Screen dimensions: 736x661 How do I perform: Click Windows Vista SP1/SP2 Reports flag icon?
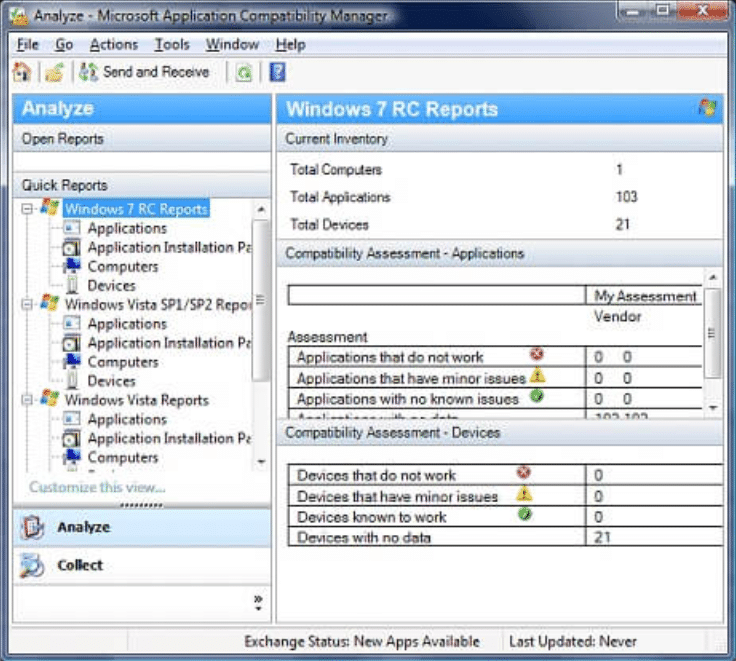pyautogui.click(x=50, y=302)
